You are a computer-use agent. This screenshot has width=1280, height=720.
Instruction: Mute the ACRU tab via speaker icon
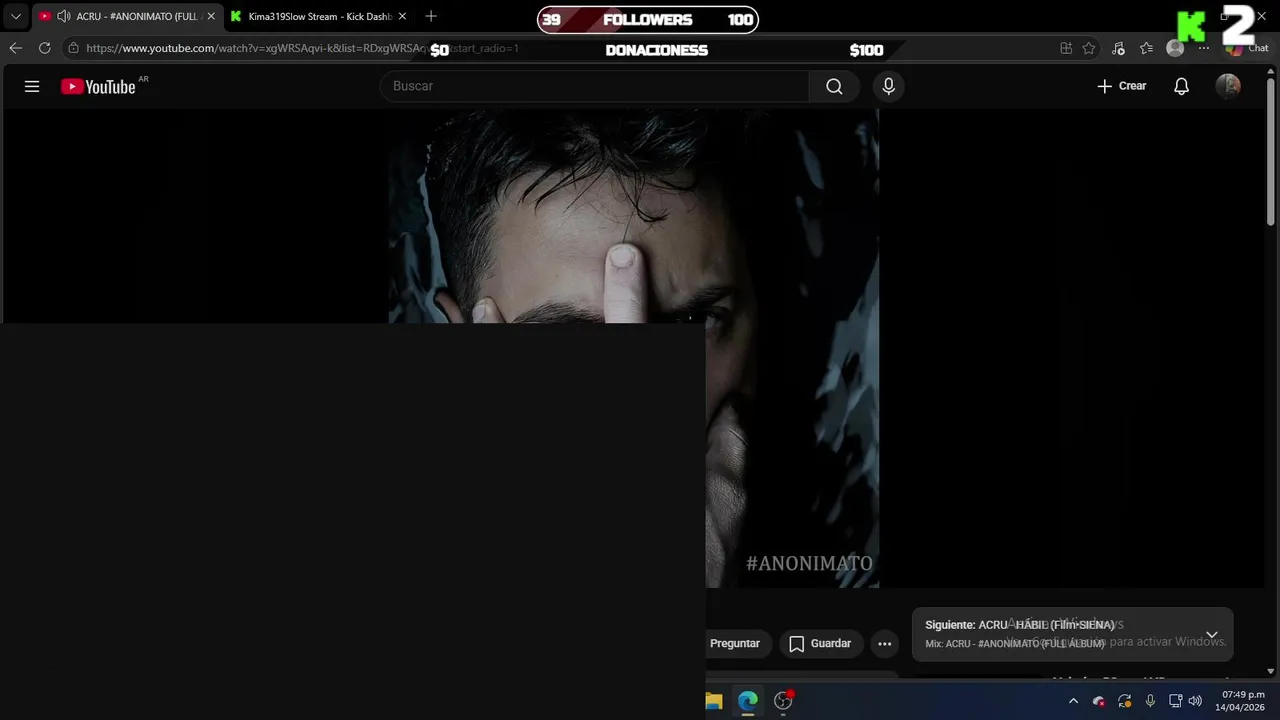[63, 16]
